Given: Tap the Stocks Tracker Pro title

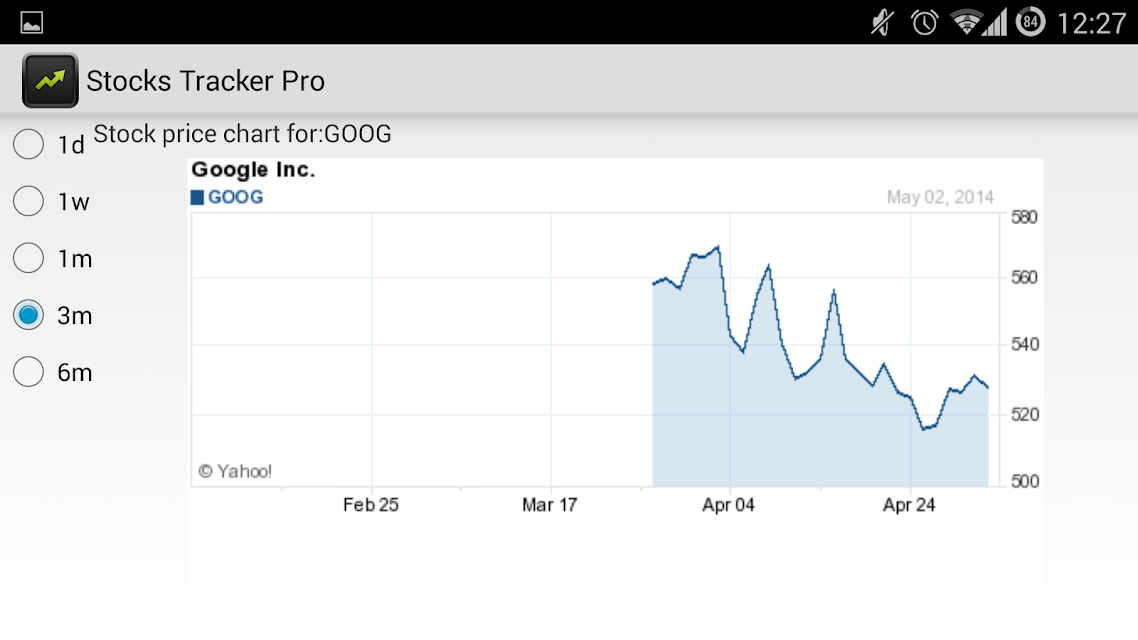Looking at the screenshot, I should click(205, 81).
